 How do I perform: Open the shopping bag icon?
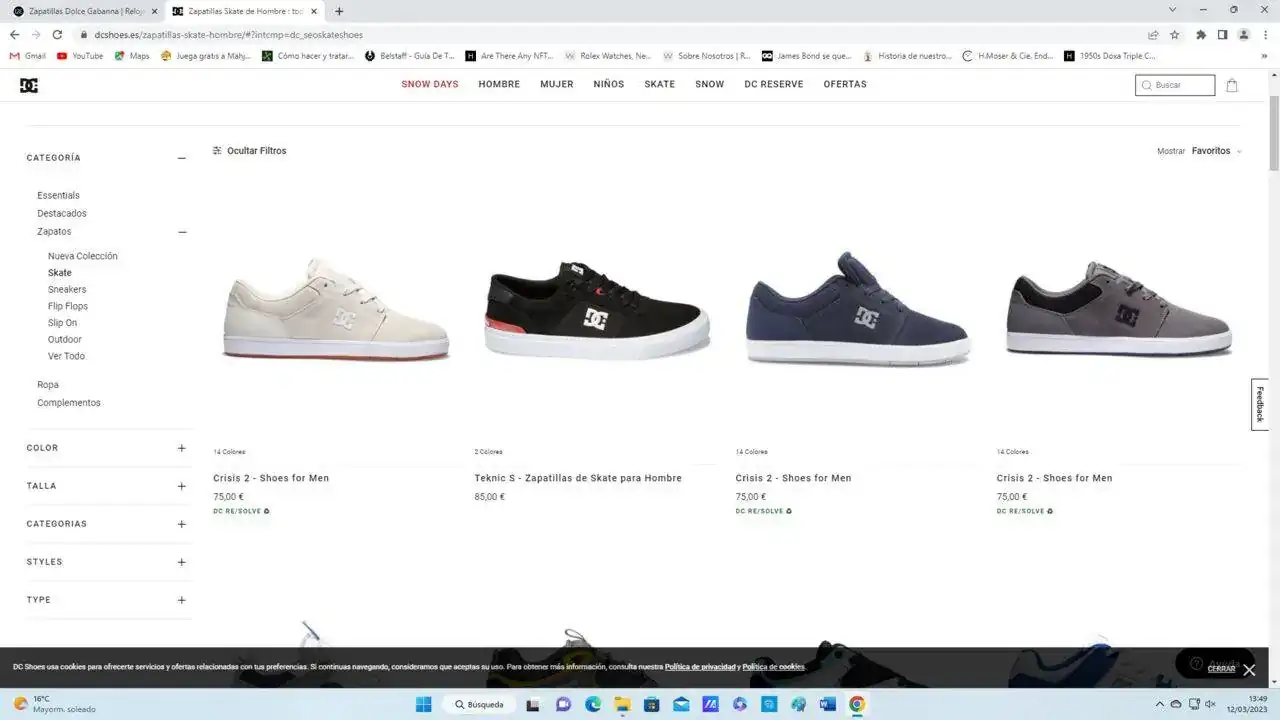[1231, 85]
